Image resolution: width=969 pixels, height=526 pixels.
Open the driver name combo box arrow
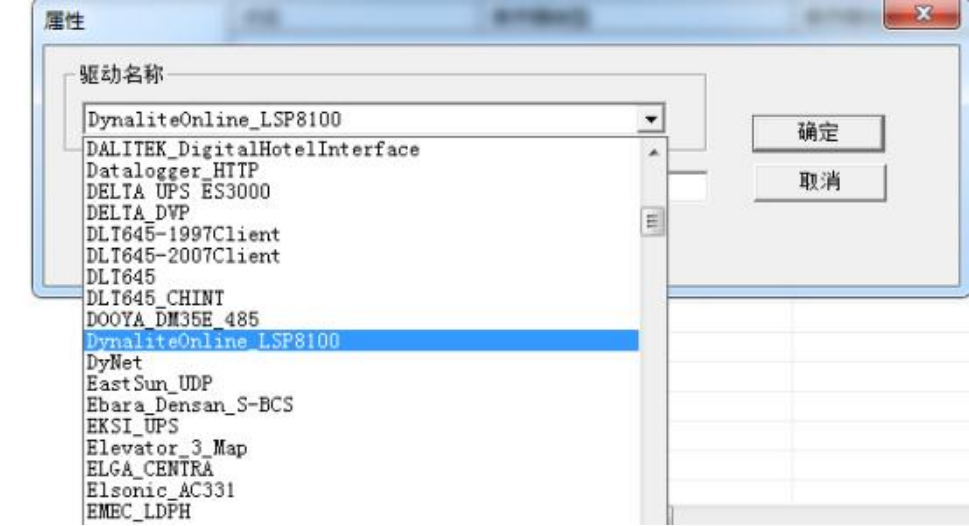[651, 119]
